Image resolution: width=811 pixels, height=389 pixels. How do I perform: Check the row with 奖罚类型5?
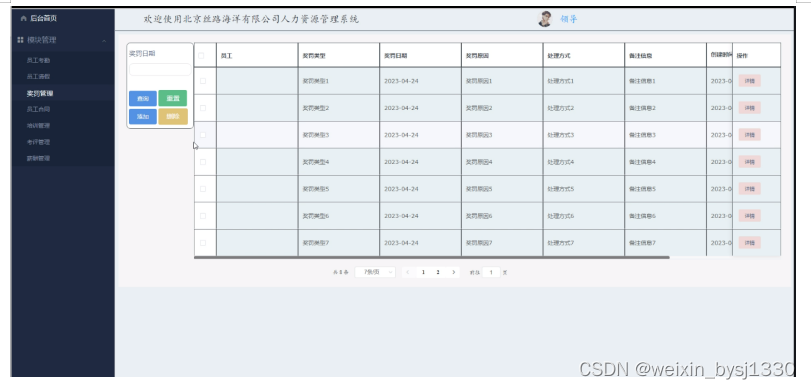[203, 189]
